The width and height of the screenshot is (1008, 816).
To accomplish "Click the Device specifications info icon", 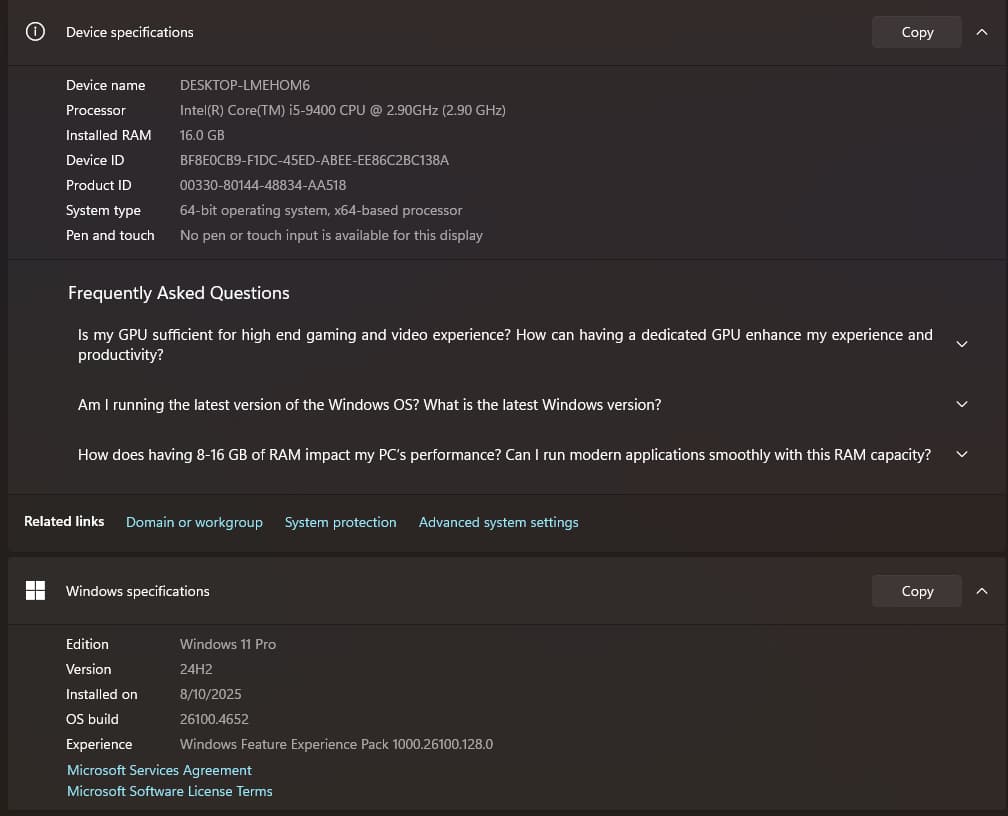I will pos(35,32).
